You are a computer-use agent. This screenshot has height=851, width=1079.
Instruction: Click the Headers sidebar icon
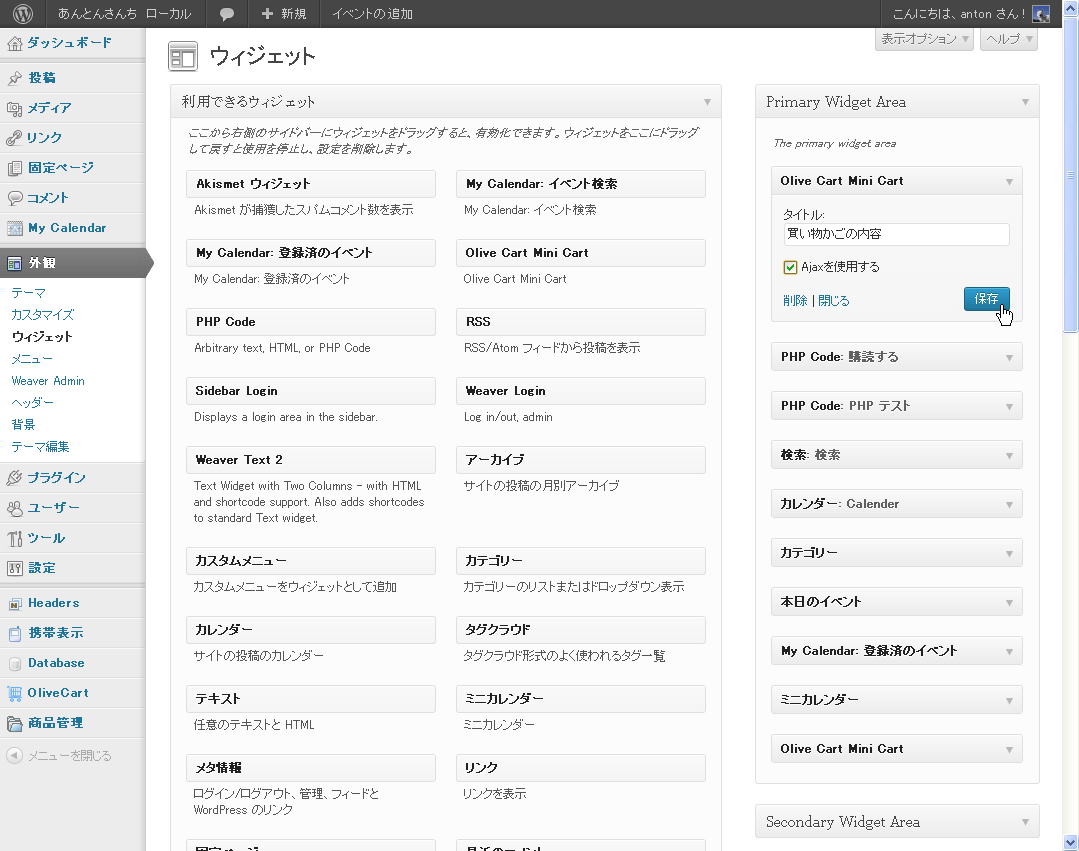14,603
